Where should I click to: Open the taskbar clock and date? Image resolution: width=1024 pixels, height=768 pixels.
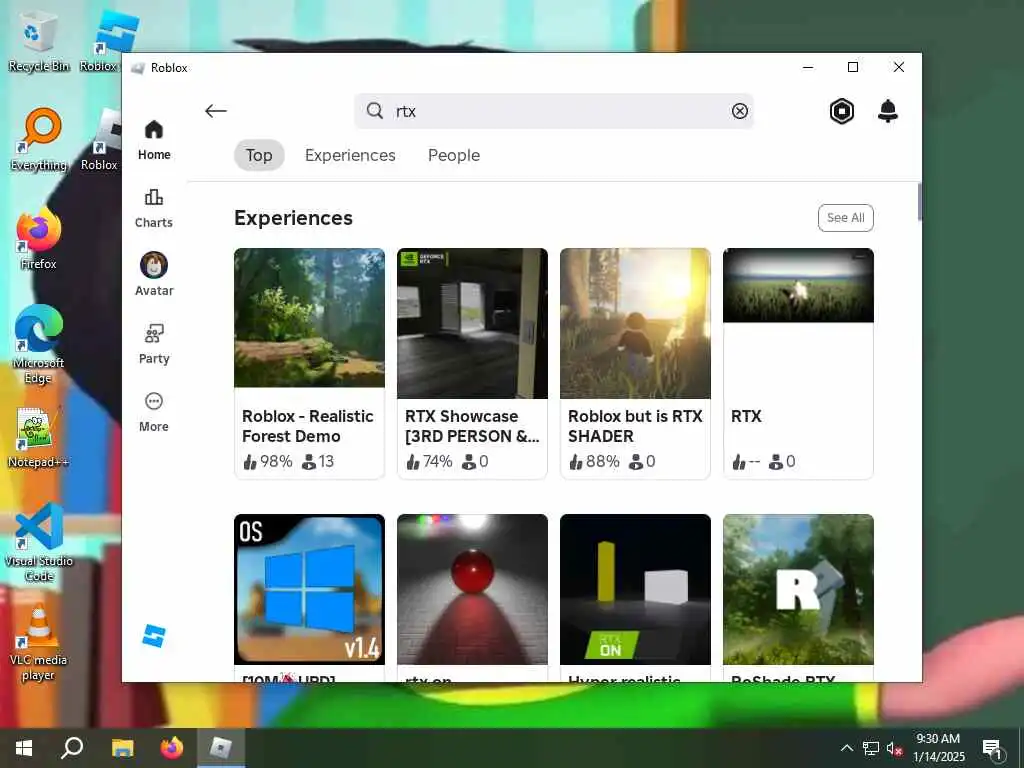[x=938, y=748]
